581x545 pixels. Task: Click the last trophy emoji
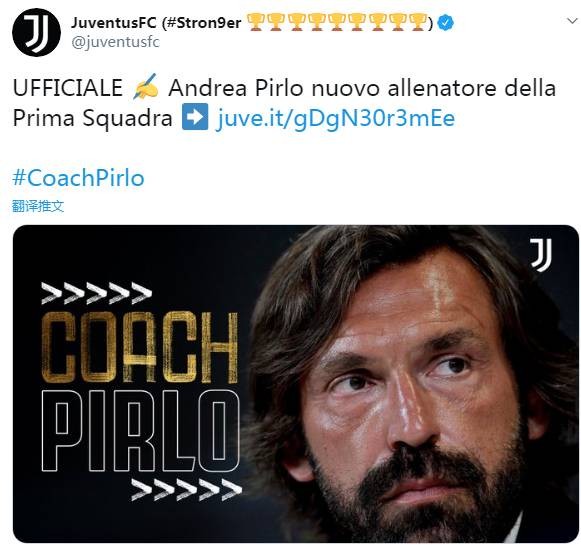point(418,22)
